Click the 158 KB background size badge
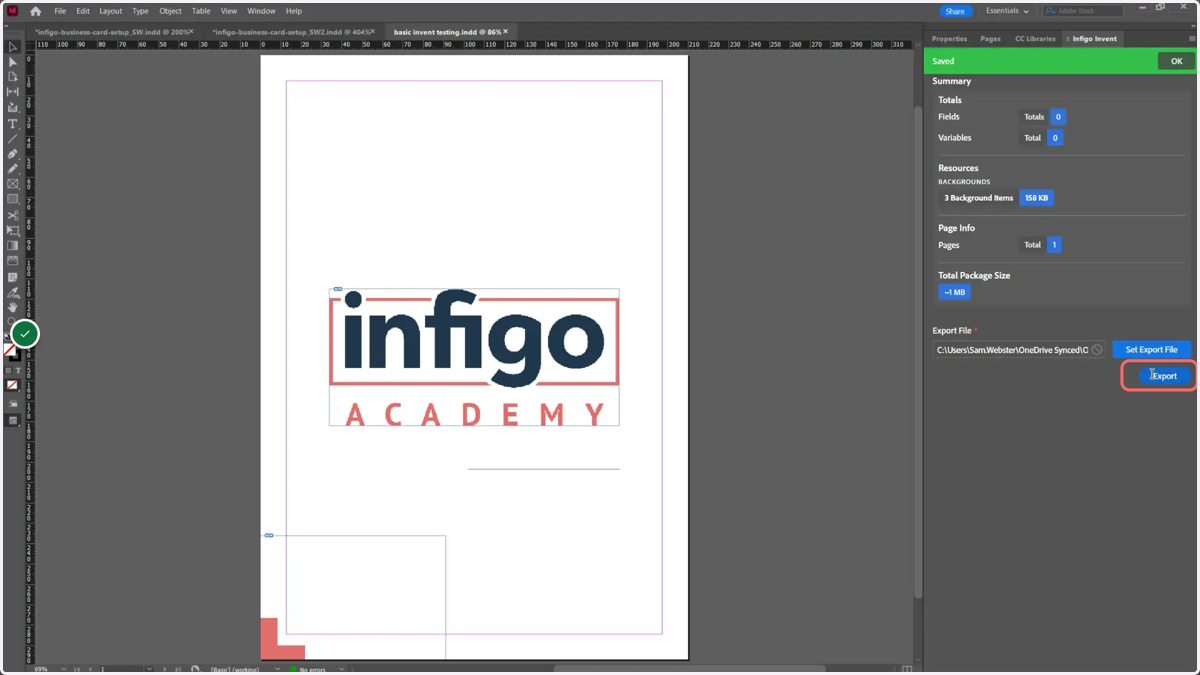 click(1036, 198)
